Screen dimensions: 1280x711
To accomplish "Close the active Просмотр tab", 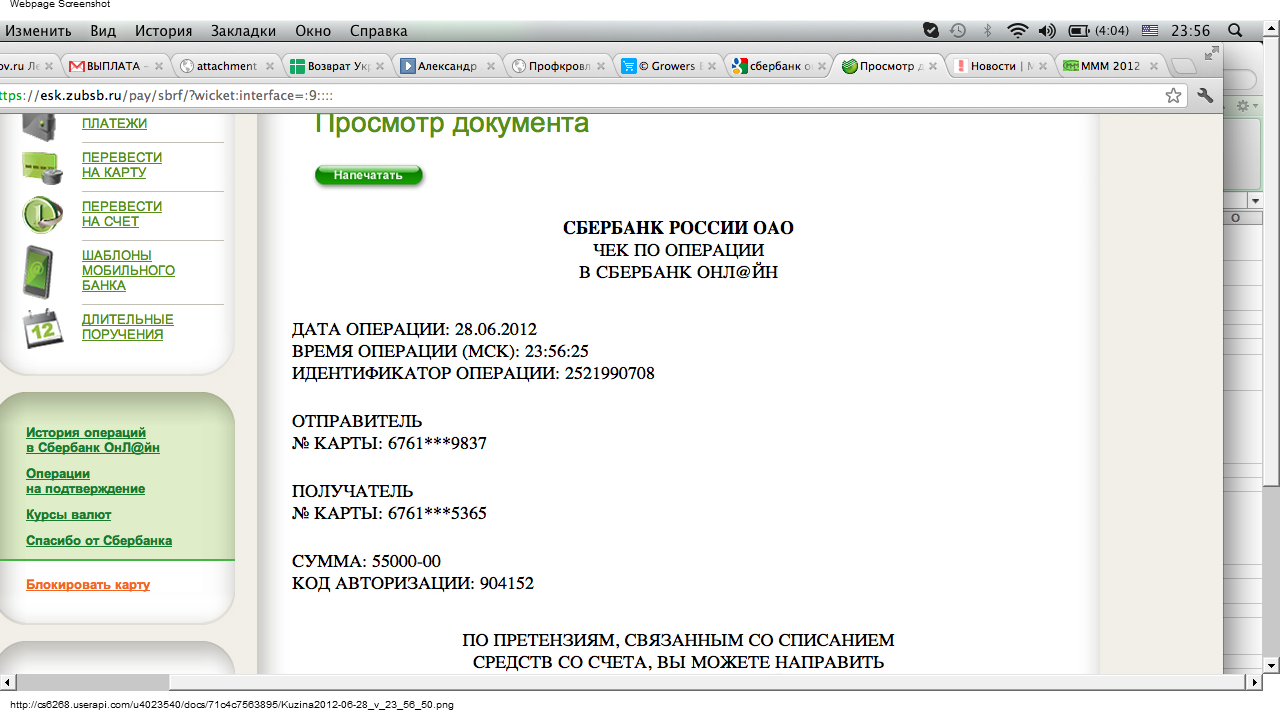I will coord(933,67).
